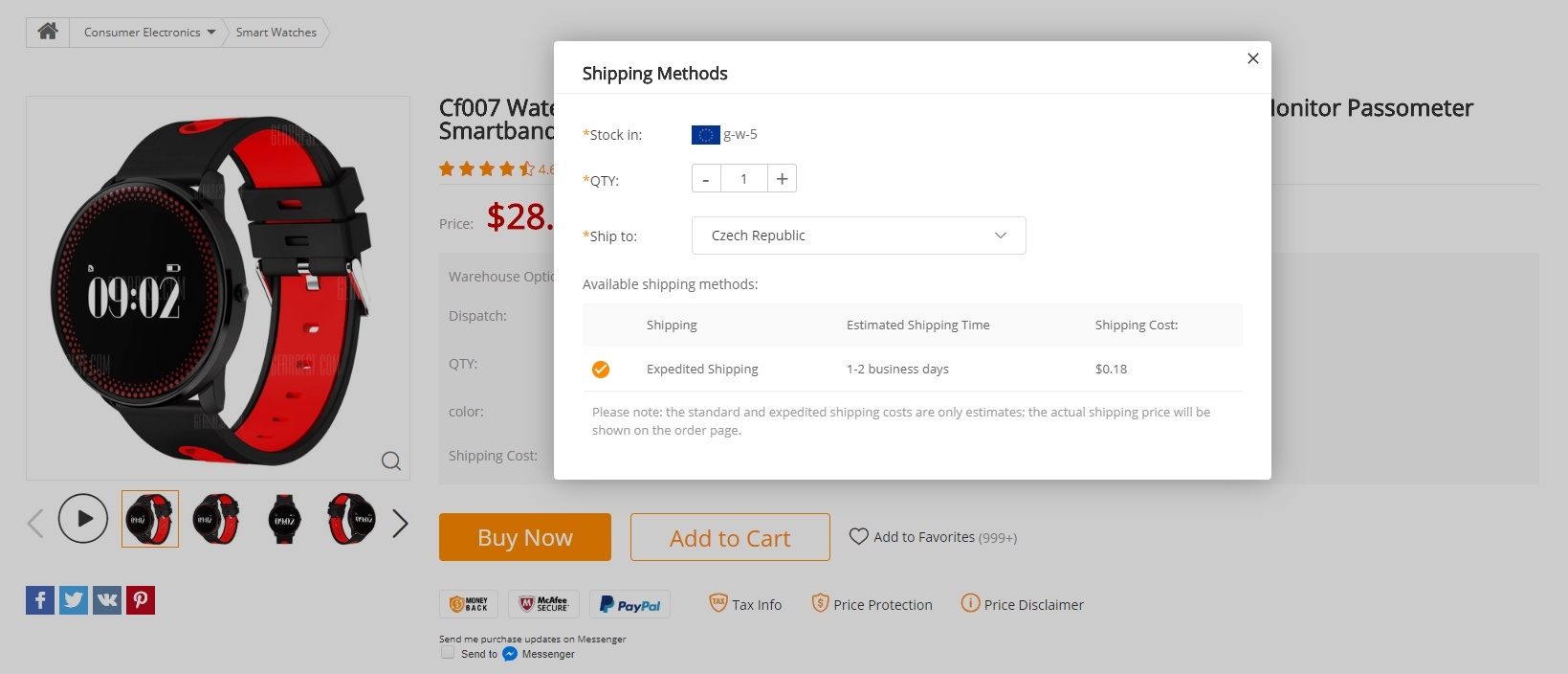Open Tax Info details

pyautogui.click(x=745, y=604)
